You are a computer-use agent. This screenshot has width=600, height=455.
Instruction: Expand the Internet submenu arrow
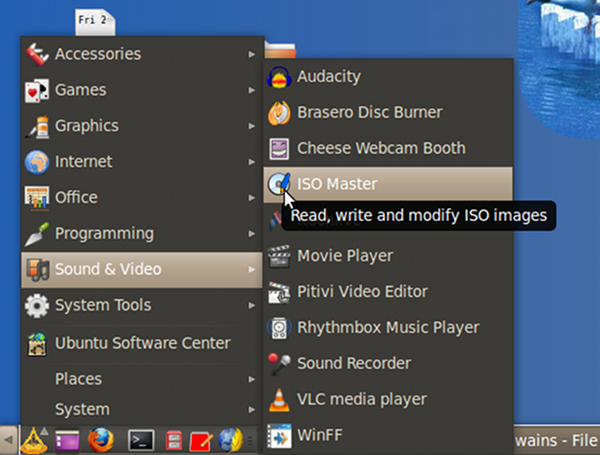click(x=251, y=162)
